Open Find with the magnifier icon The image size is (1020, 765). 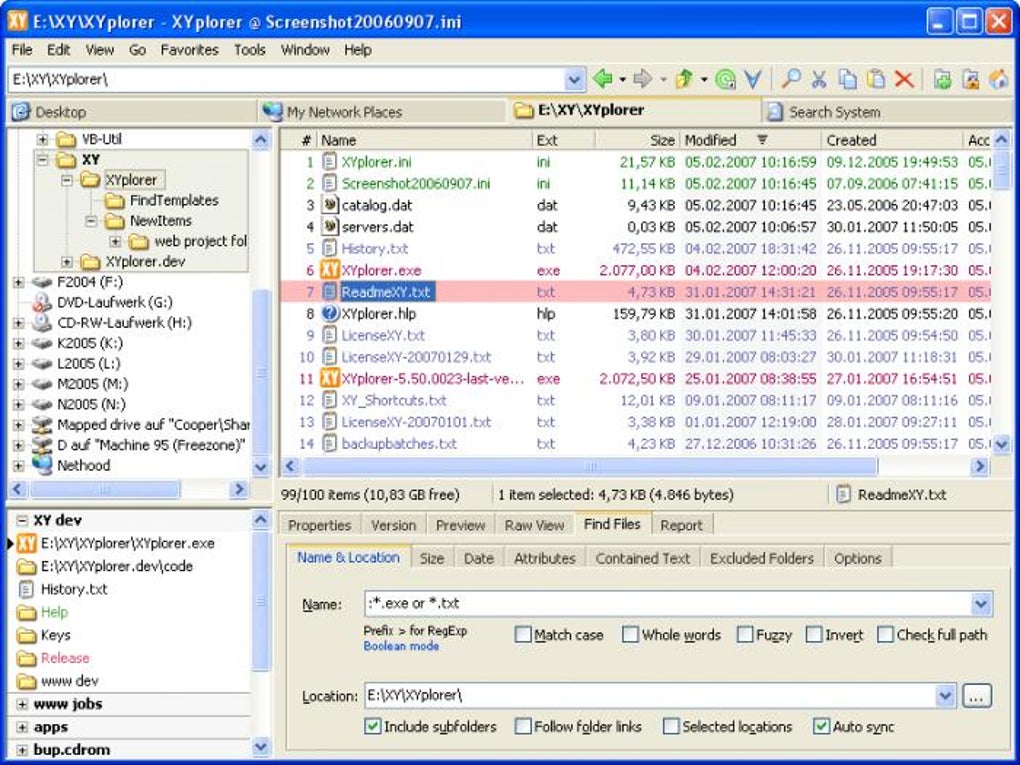tap(790, 79)
